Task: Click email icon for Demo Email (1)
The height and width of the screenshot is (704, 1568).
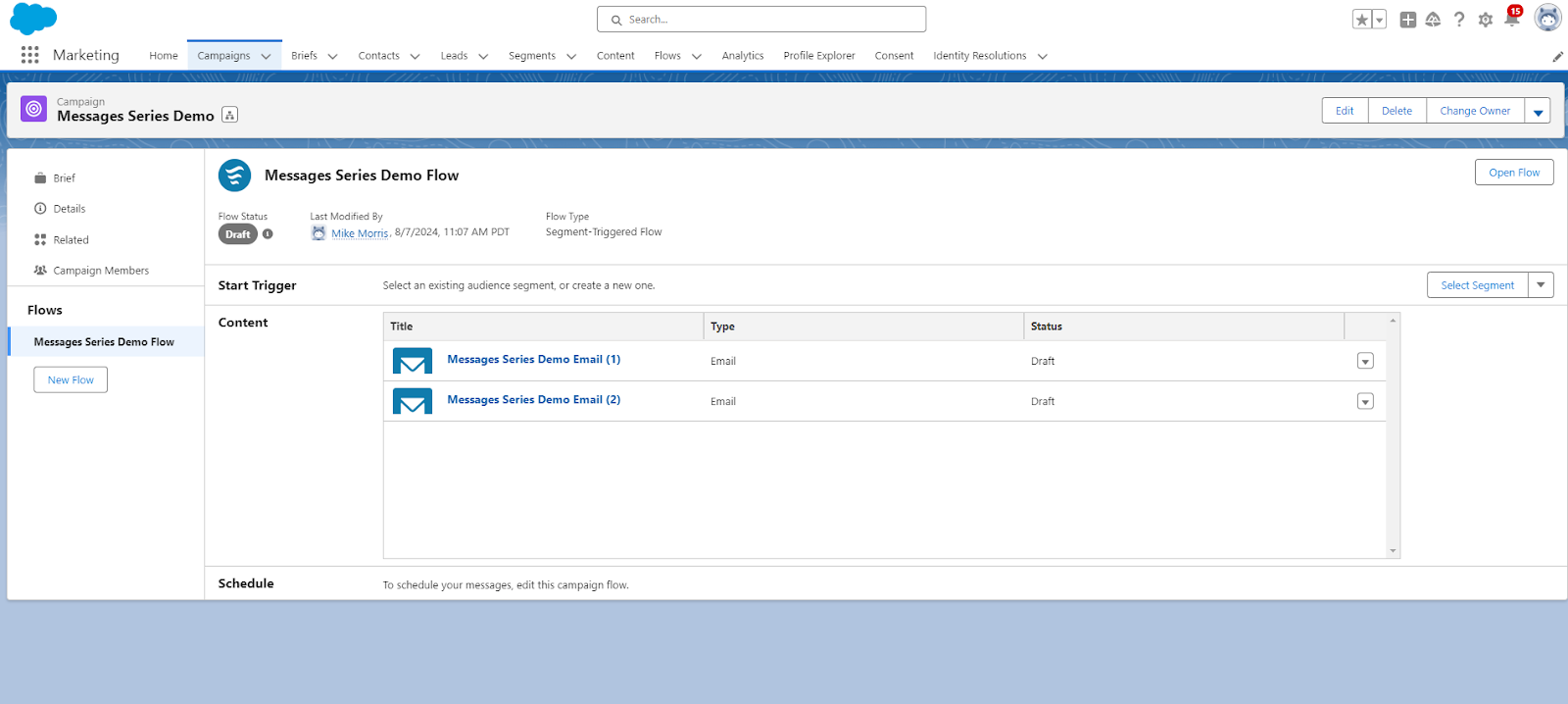Action: pos(413,361)
